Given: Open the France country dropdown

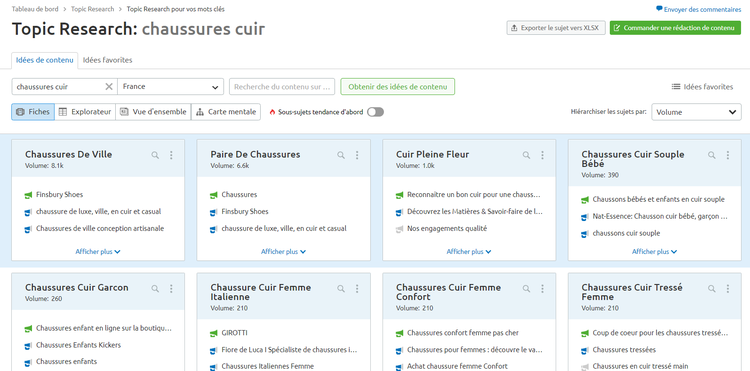Looking at the screenshot, I should (170, 87).
